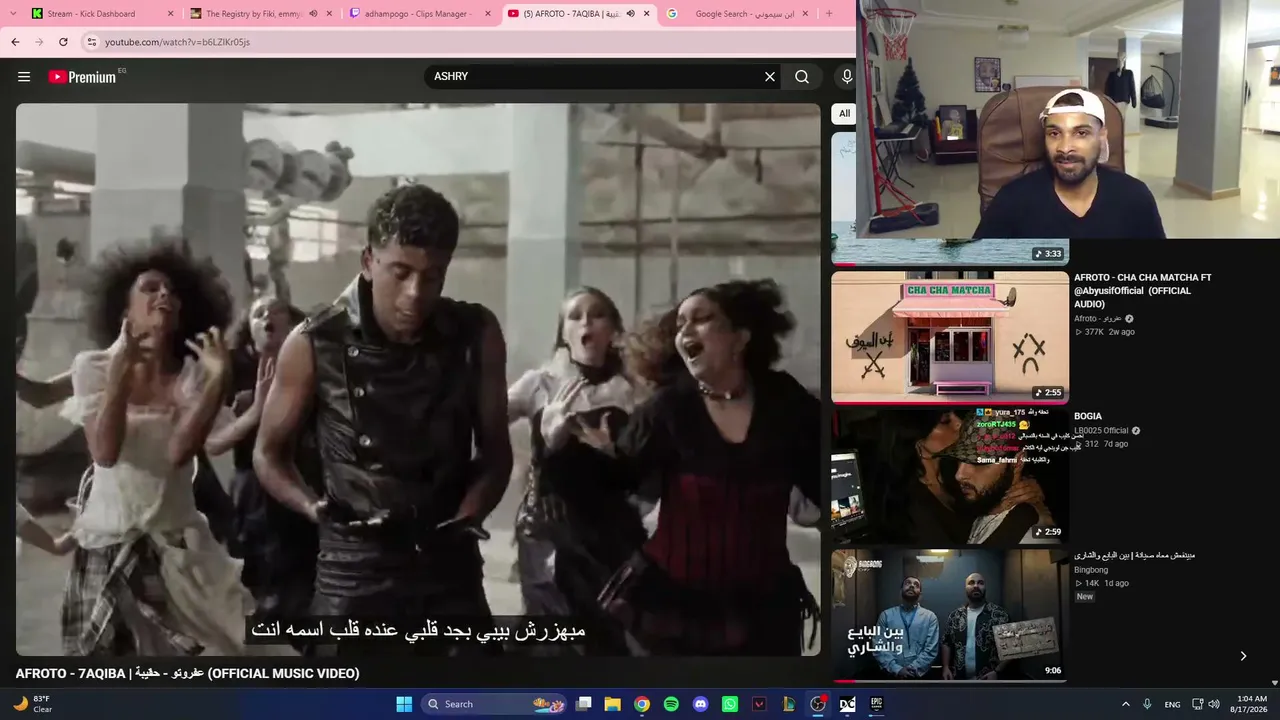Open the YouTube guide hamburger menu
This screenshot has height=720, width=1280.
click(24, 77)
